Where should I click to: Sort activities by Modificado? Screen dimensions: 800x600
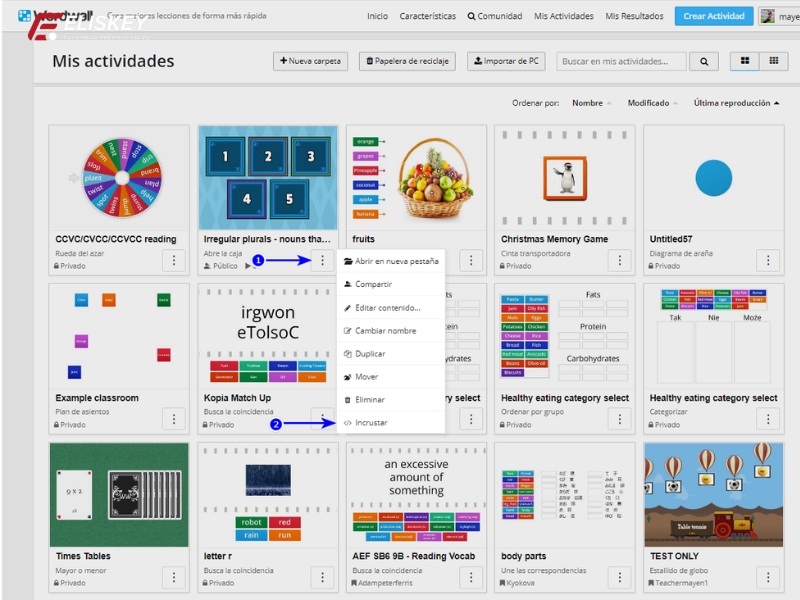coord(652,103)
